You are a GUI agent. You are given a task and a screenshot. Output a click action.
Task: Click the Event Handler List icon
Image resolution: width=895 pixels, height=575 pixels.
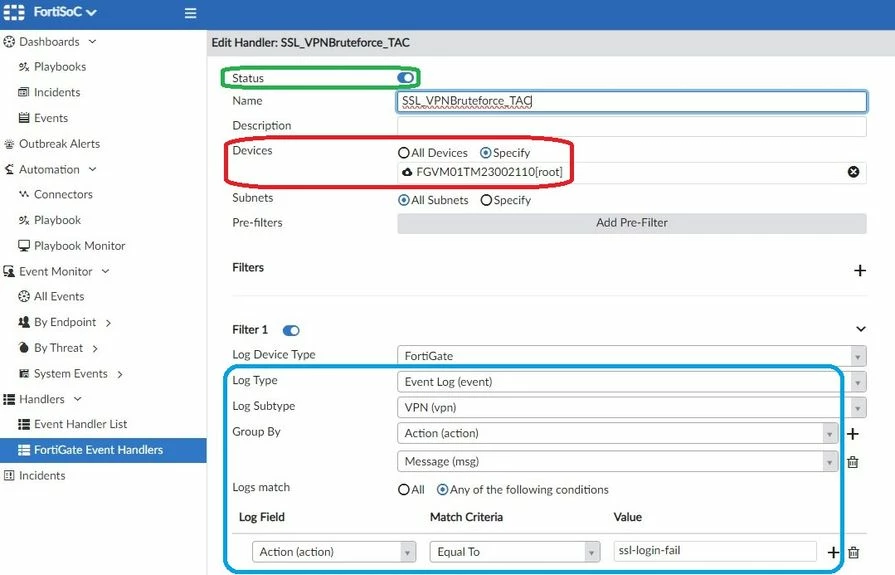point(23,424)
